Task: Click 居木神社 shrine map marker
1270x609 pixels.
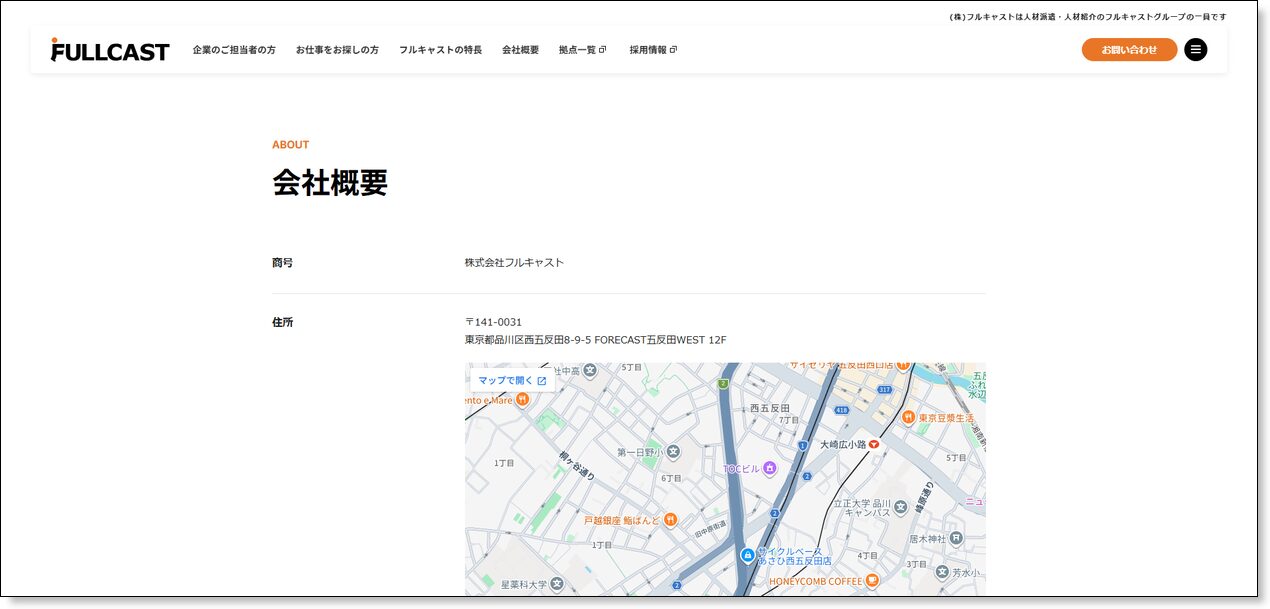Action: coord(956,538)
